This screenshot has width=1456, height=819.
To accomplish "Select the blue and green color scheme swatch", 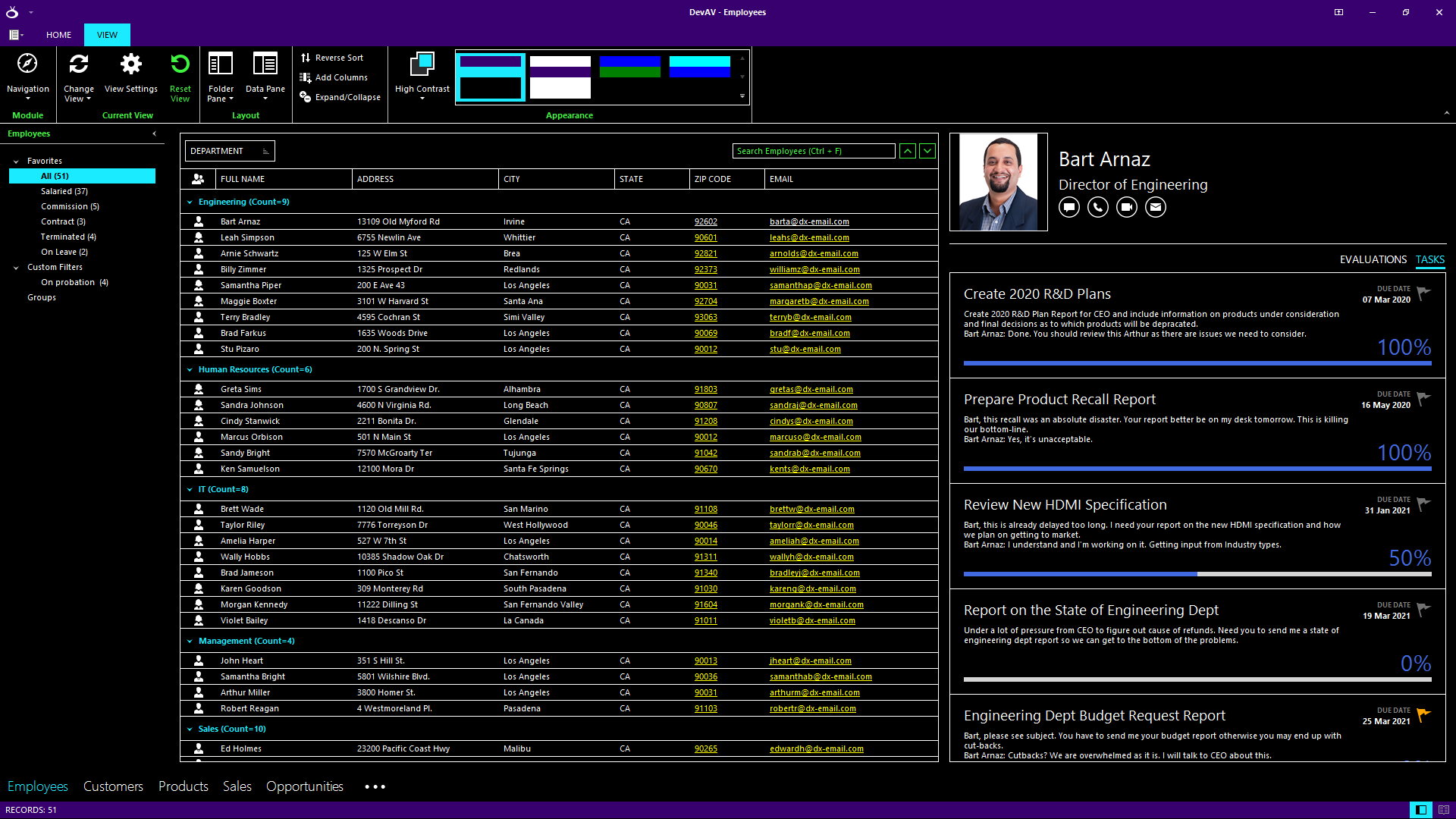I will [x=629, y=67].
